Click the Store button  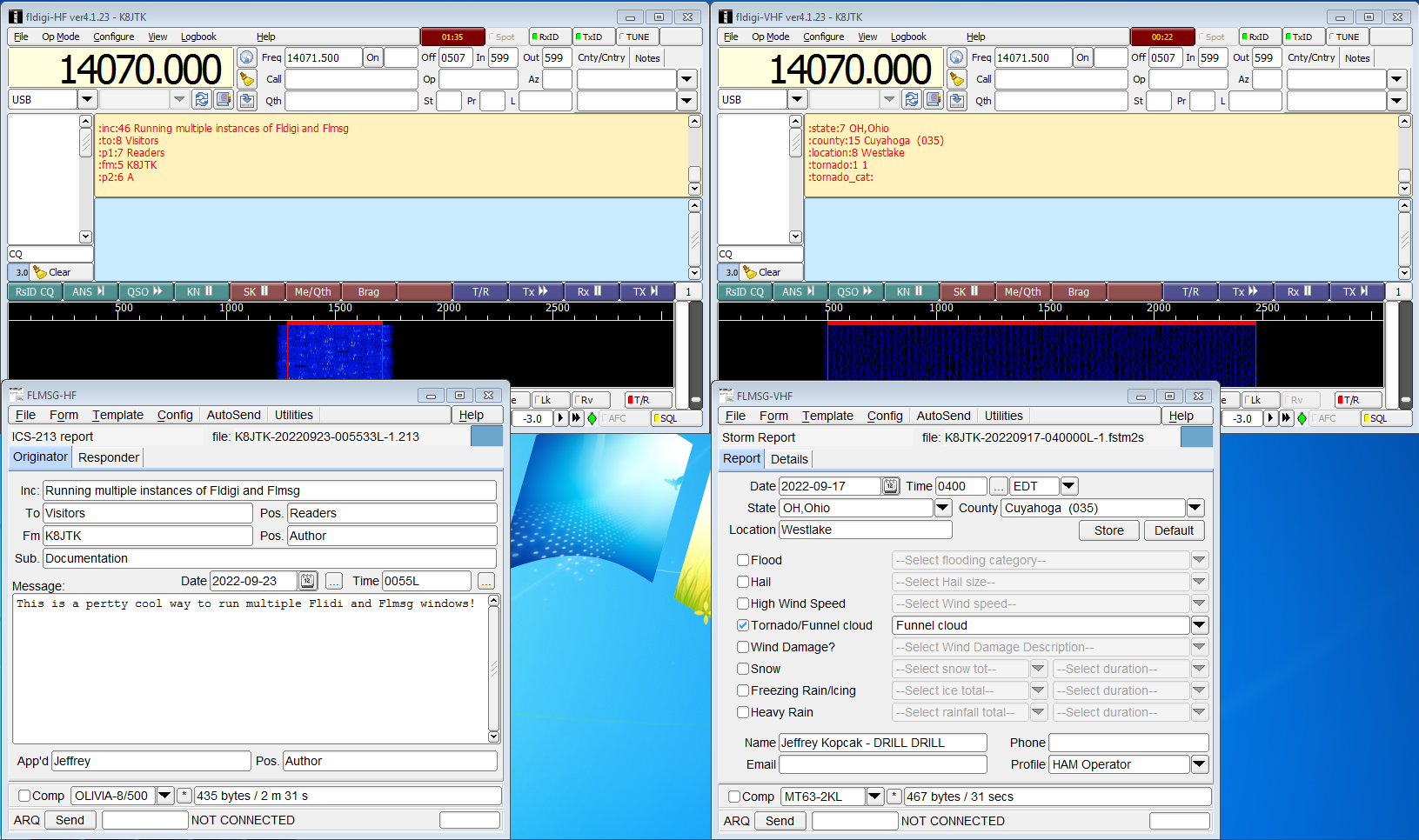(x=1109, y=530)
